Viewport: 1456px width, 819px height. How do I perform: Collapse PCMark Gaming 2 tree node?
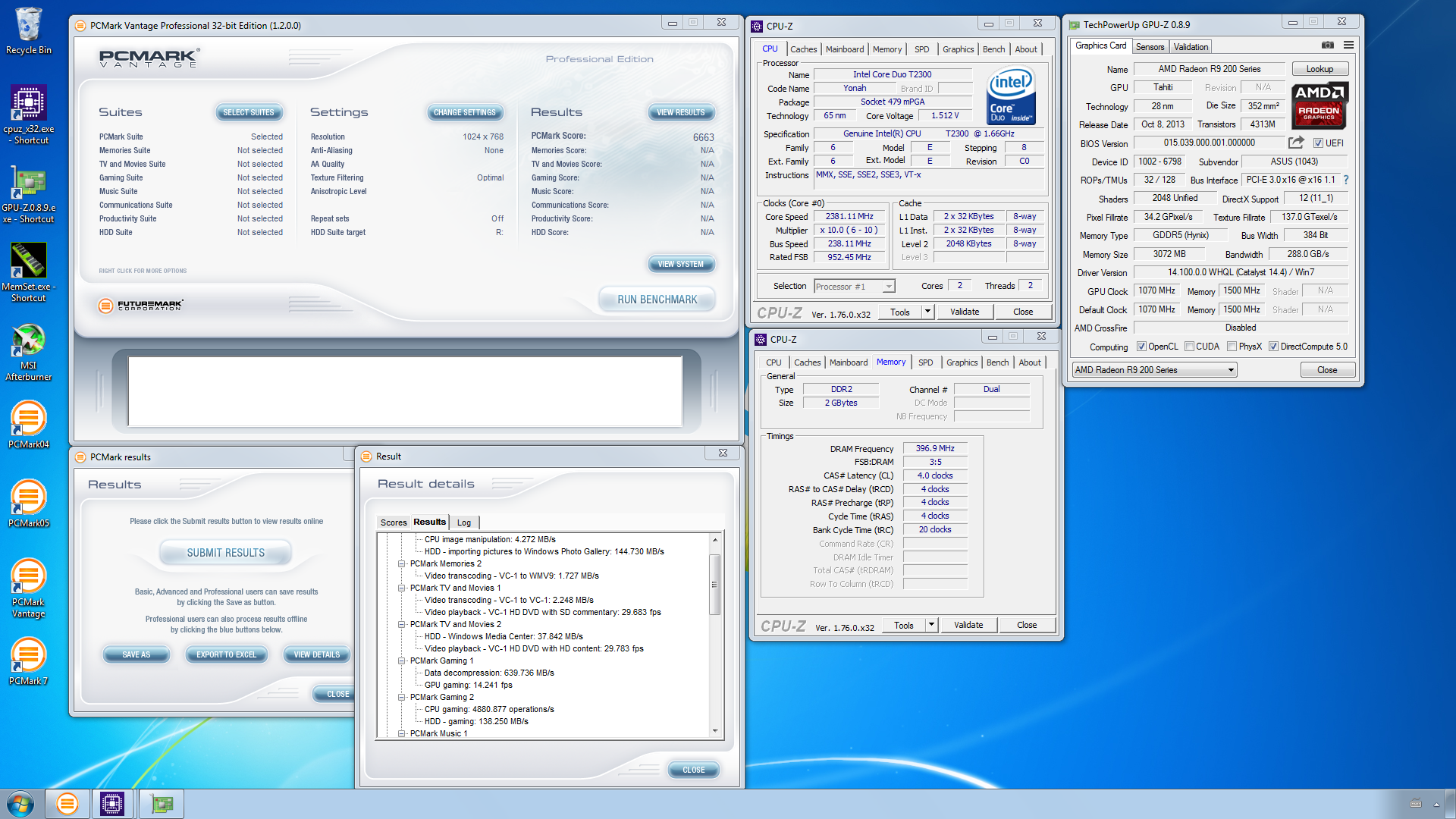pyautogui.click(x=402, y=697)
